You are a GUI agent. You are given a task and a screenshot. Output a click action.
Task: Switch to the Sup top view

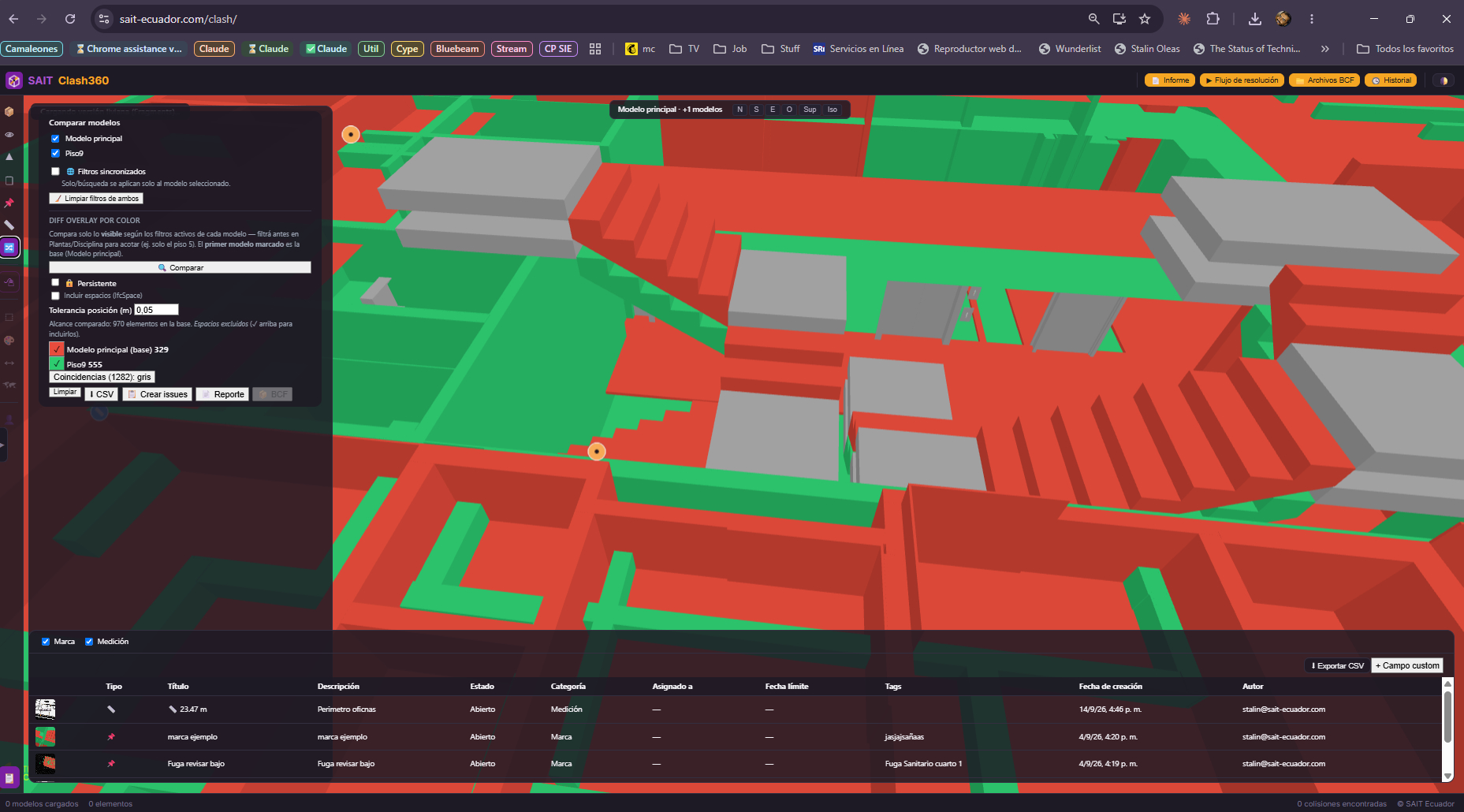pyautogui.click(x=810, y=110)
